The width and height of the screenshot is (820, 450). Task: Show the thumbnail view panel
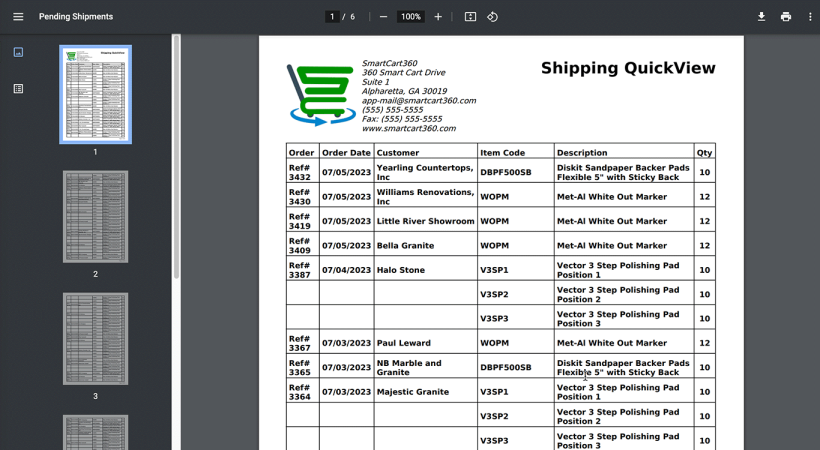18,52
